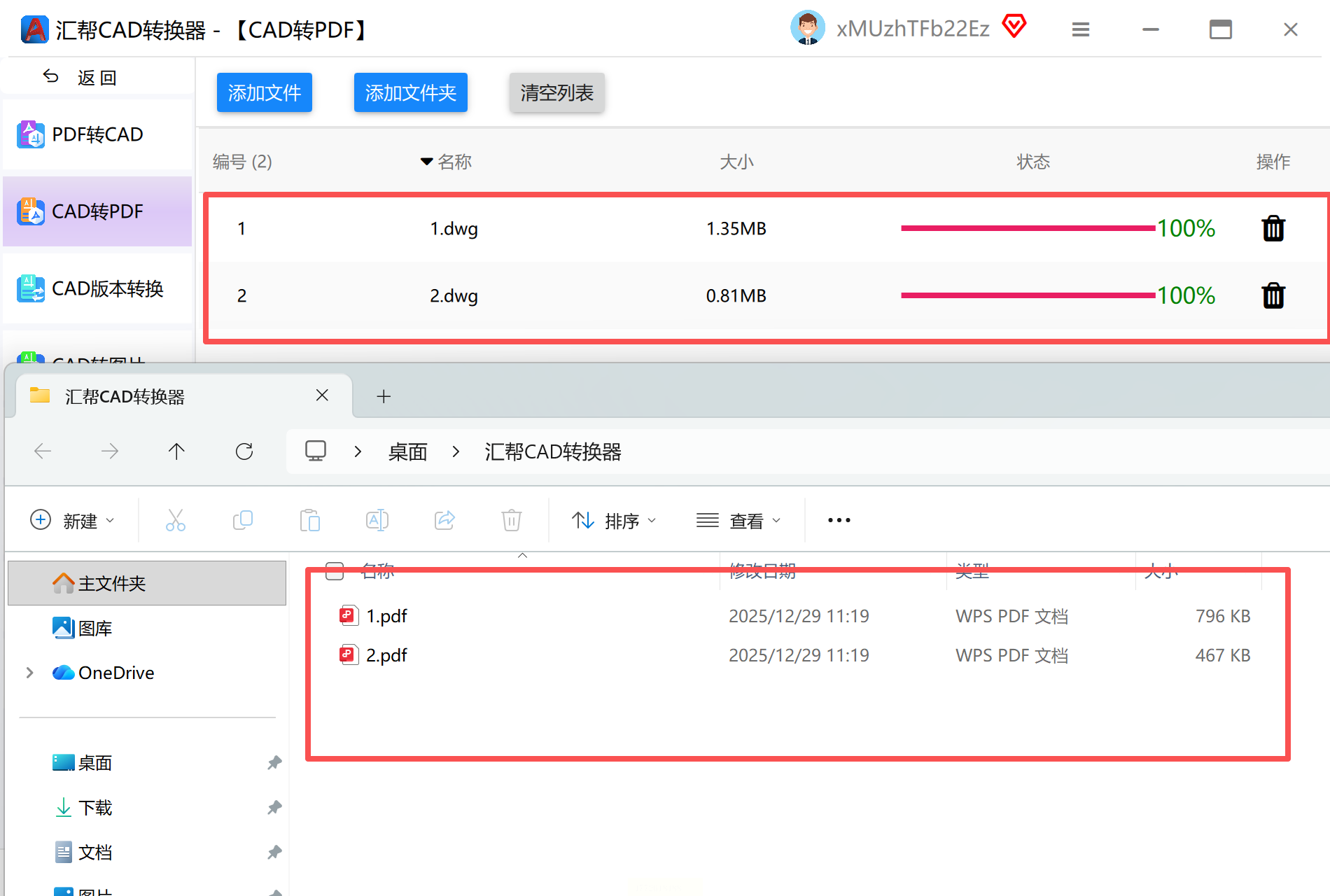The height and width of the screenshot is (896, 1330).
Task: Tick the select-all checkbox in Explorer header
Action: 335,571
